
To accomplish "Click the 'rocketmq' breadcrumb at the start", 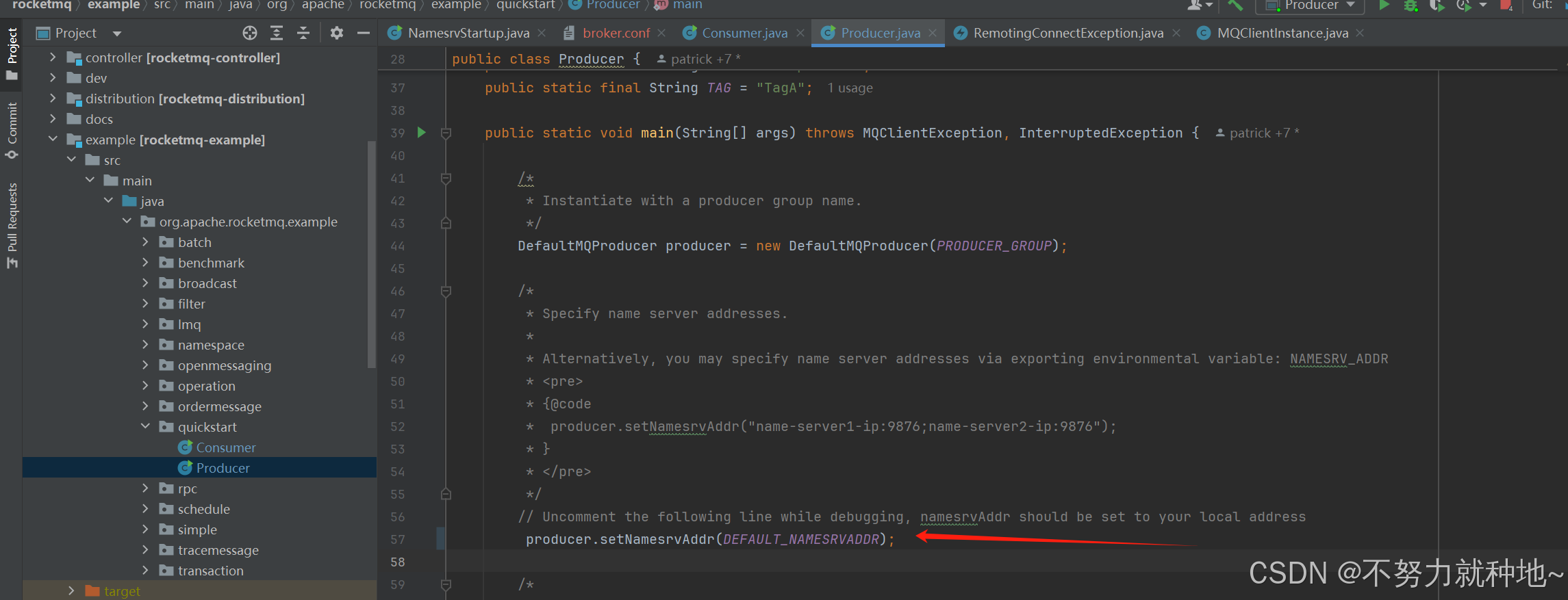I will (x=42, y=5).
